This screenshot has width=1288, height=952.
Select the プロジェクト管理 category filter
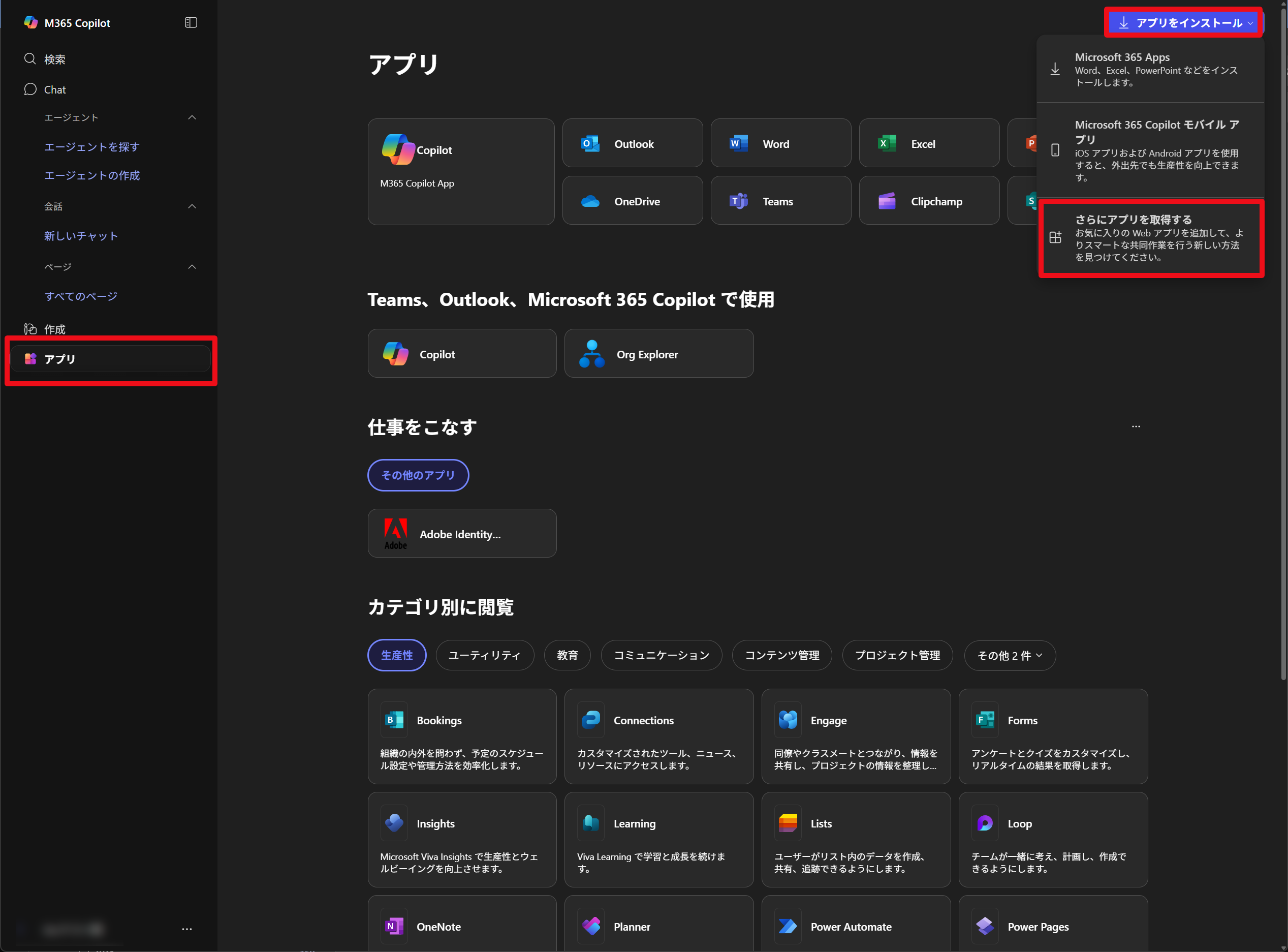tap(897, 655)
